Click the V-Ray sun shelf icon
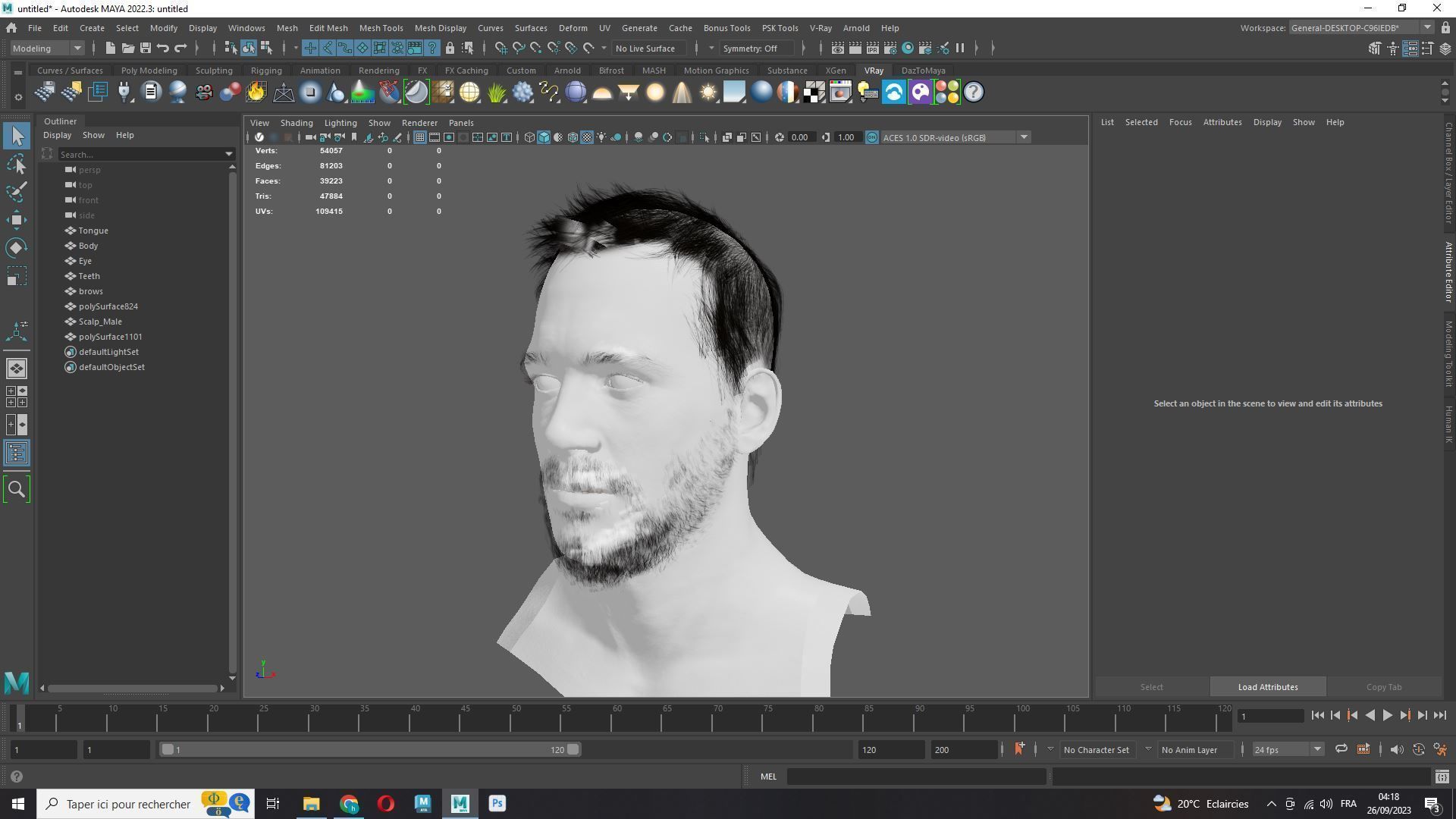 708,93
